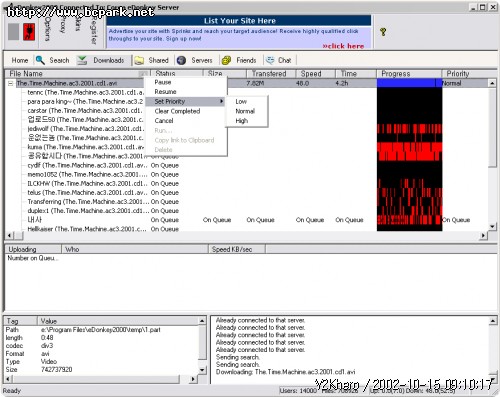Viewport: 500px width, 397px height.
Task: Click downloads list scroll-left arrow
Action: pos(9,236)
